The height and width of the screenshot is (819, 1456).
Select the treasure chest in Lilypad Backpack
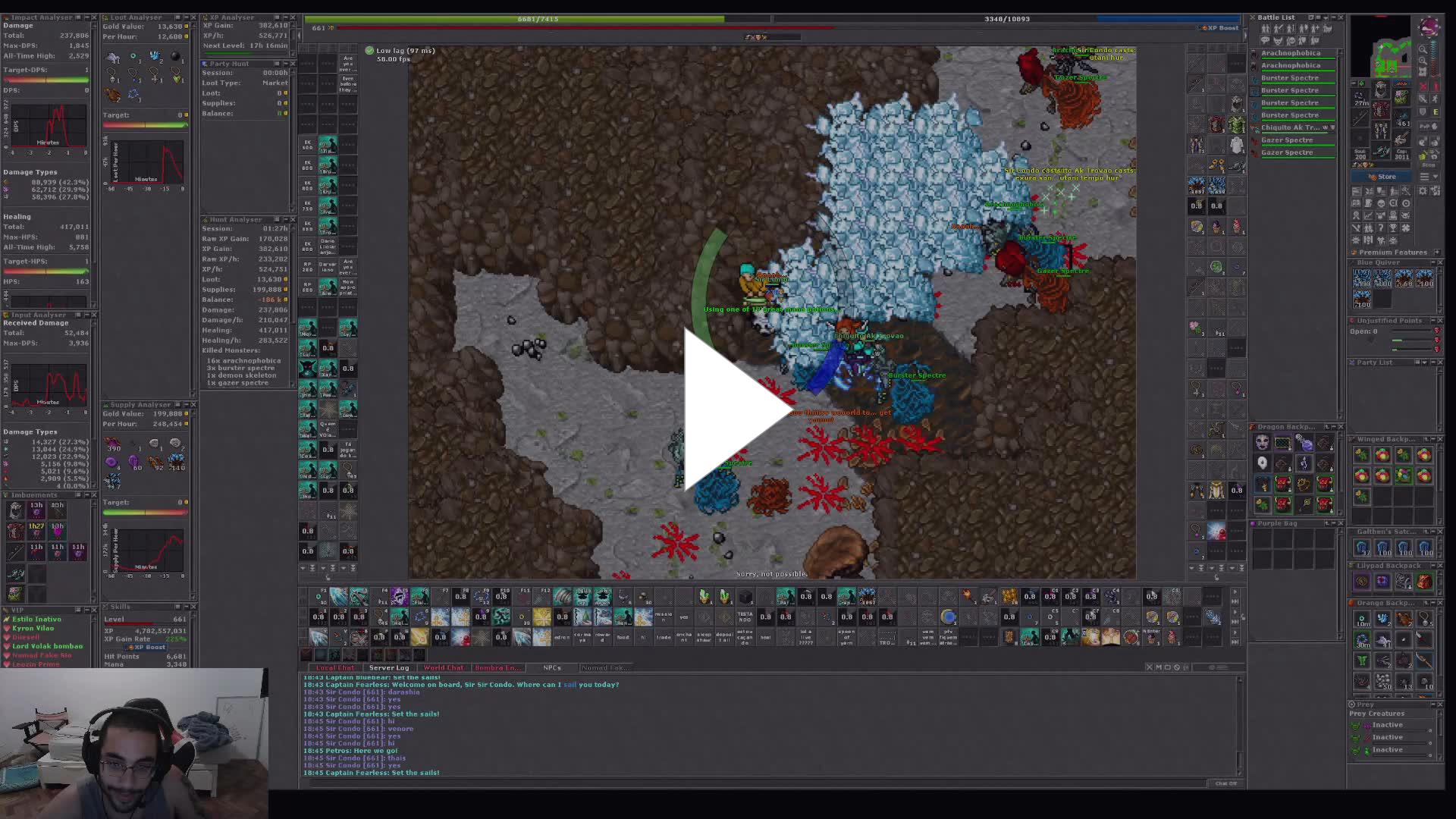point(1382,582)
